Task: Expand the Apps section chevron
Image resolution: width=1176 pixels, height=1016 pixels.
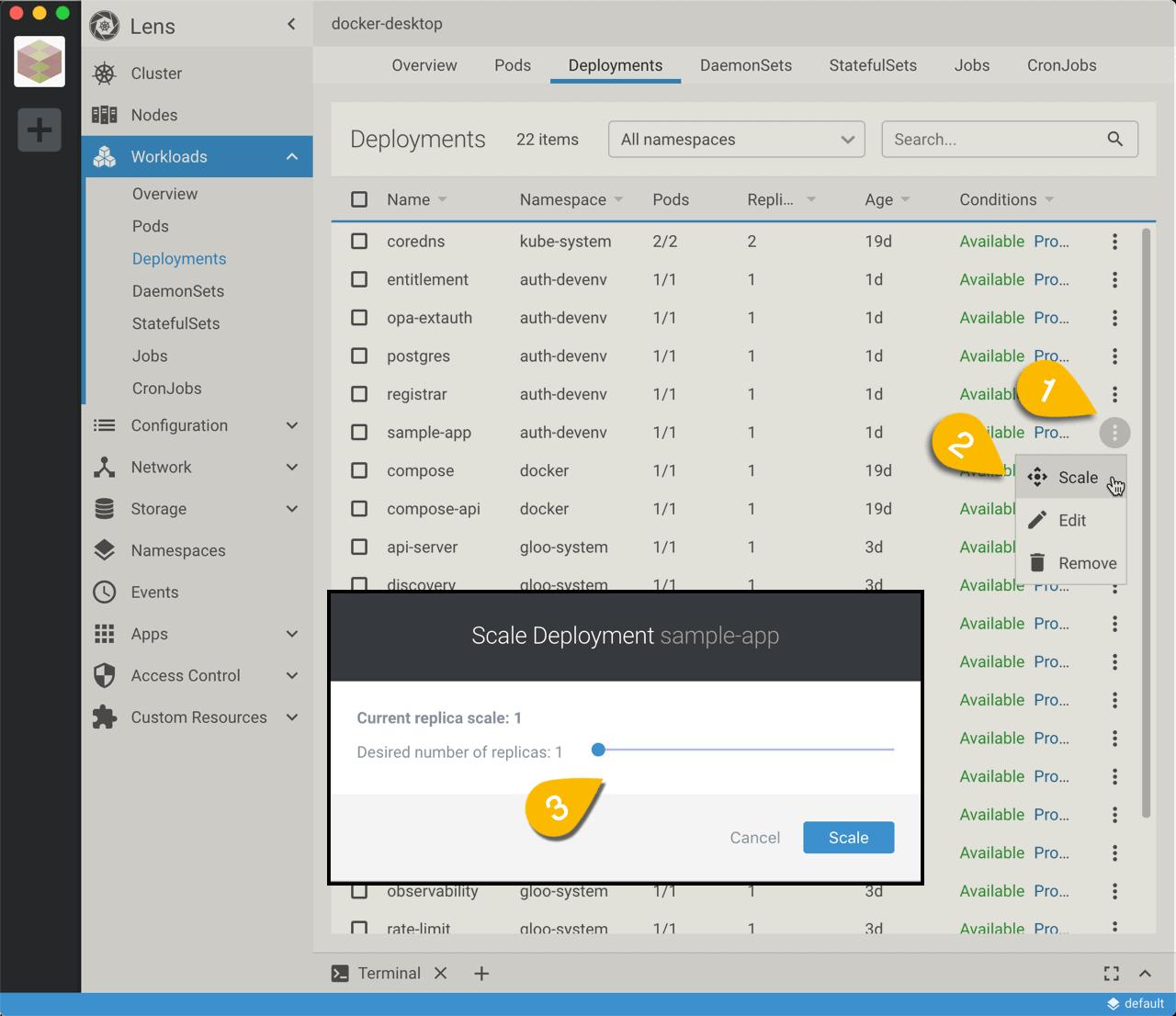Action: click(292, 634)
